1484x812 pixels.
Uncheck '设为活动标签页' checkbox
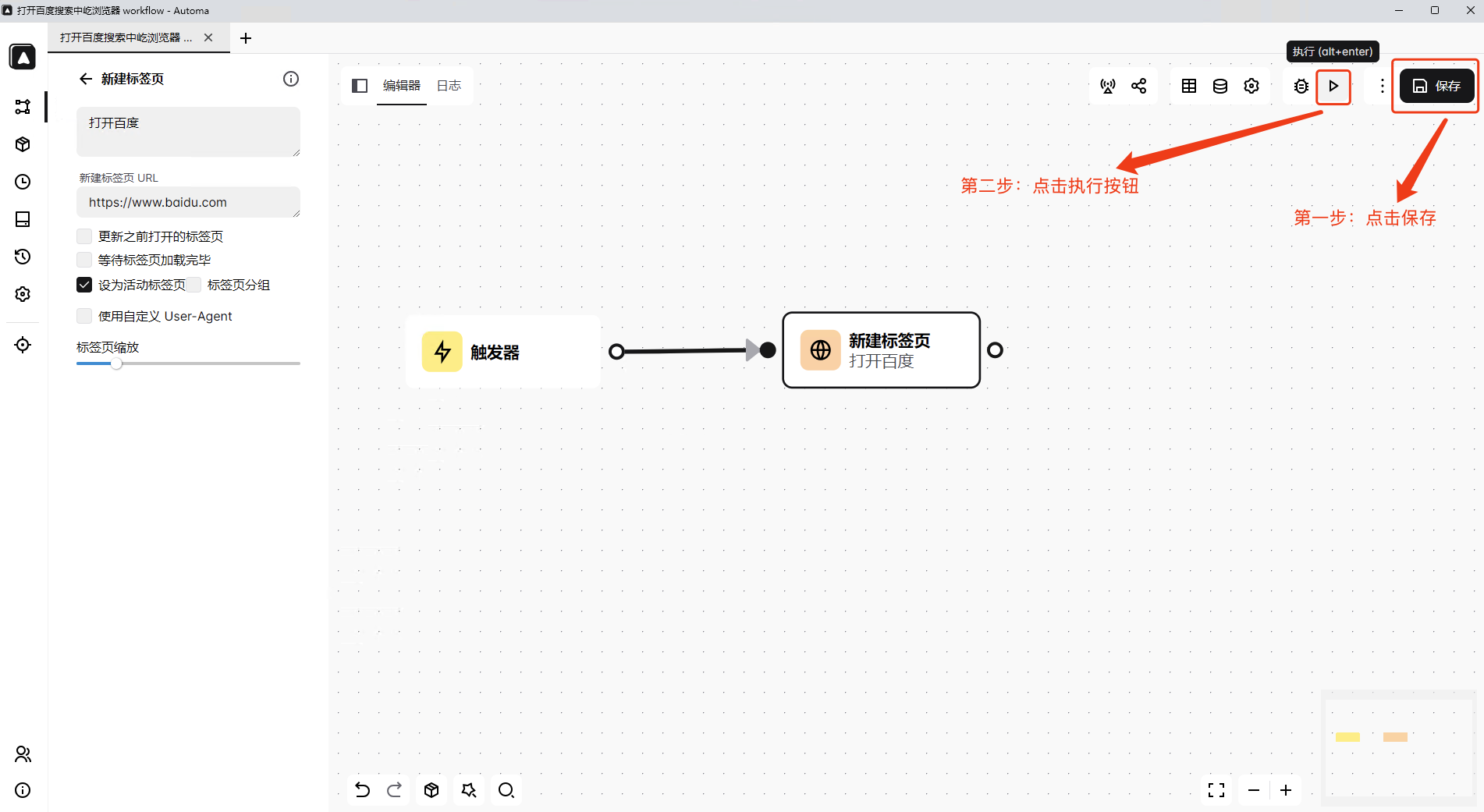(x=84, y=285)
